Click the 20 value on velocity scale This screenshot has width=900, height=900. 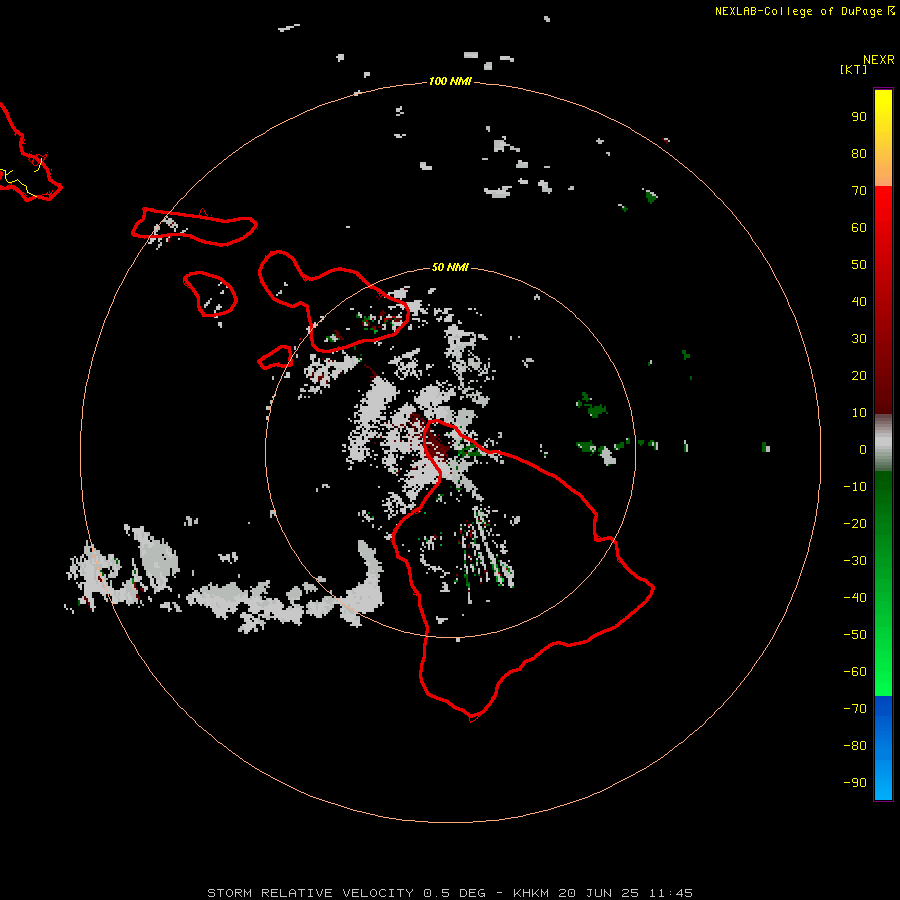coord(859,376)
